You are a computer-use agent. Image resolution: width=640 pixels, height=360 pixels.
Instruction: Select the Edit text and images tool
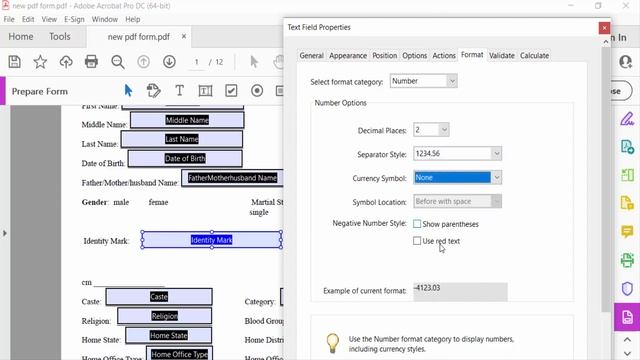tap(153, 90)
